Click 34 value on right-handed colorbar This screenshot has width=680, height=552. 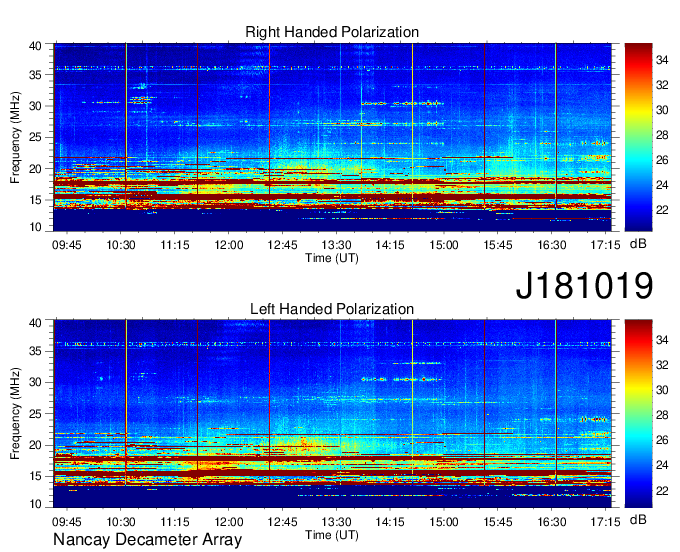tap(662, 60)
